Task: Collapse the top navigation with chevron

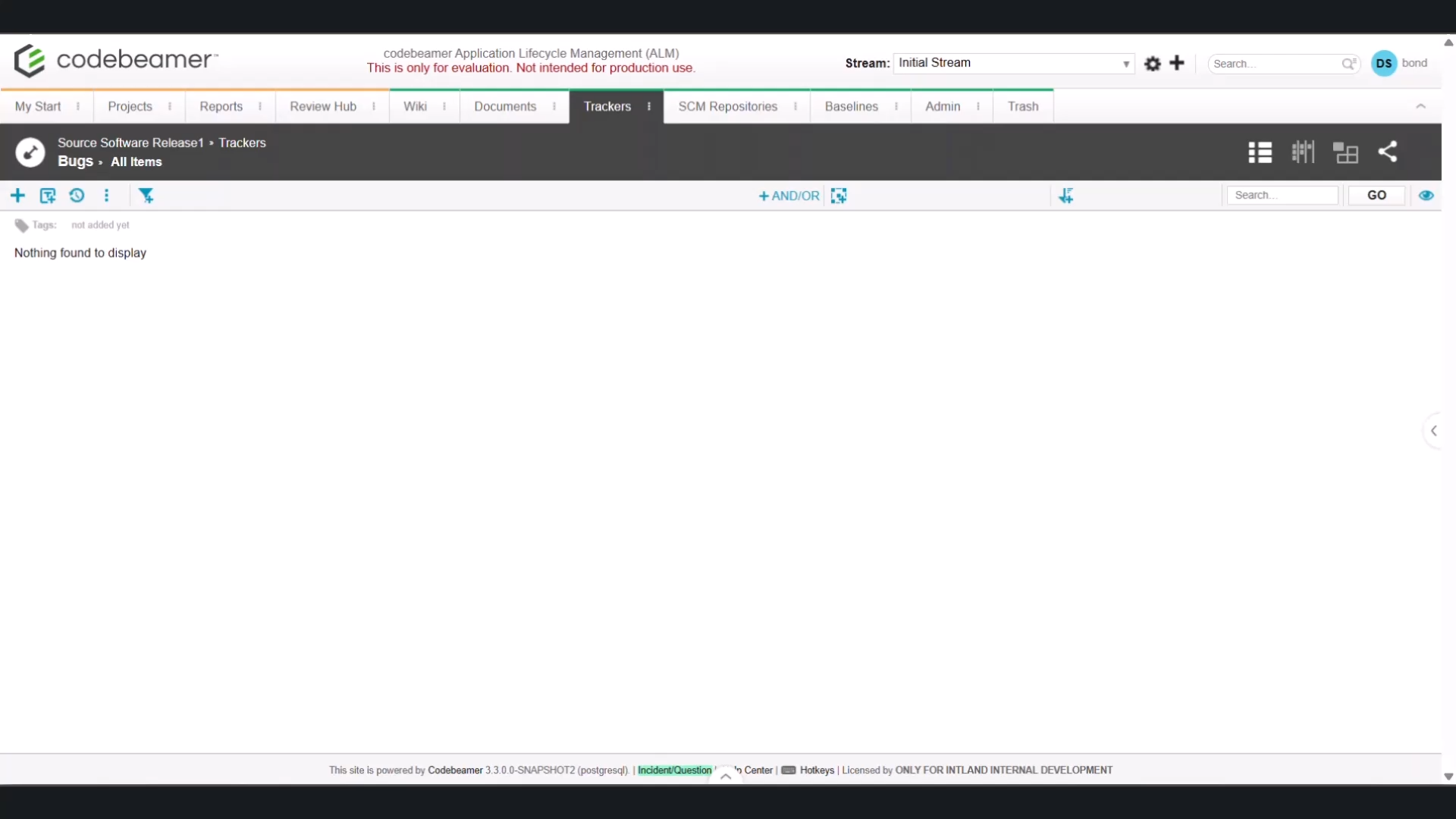Action: pos(1421,107)
